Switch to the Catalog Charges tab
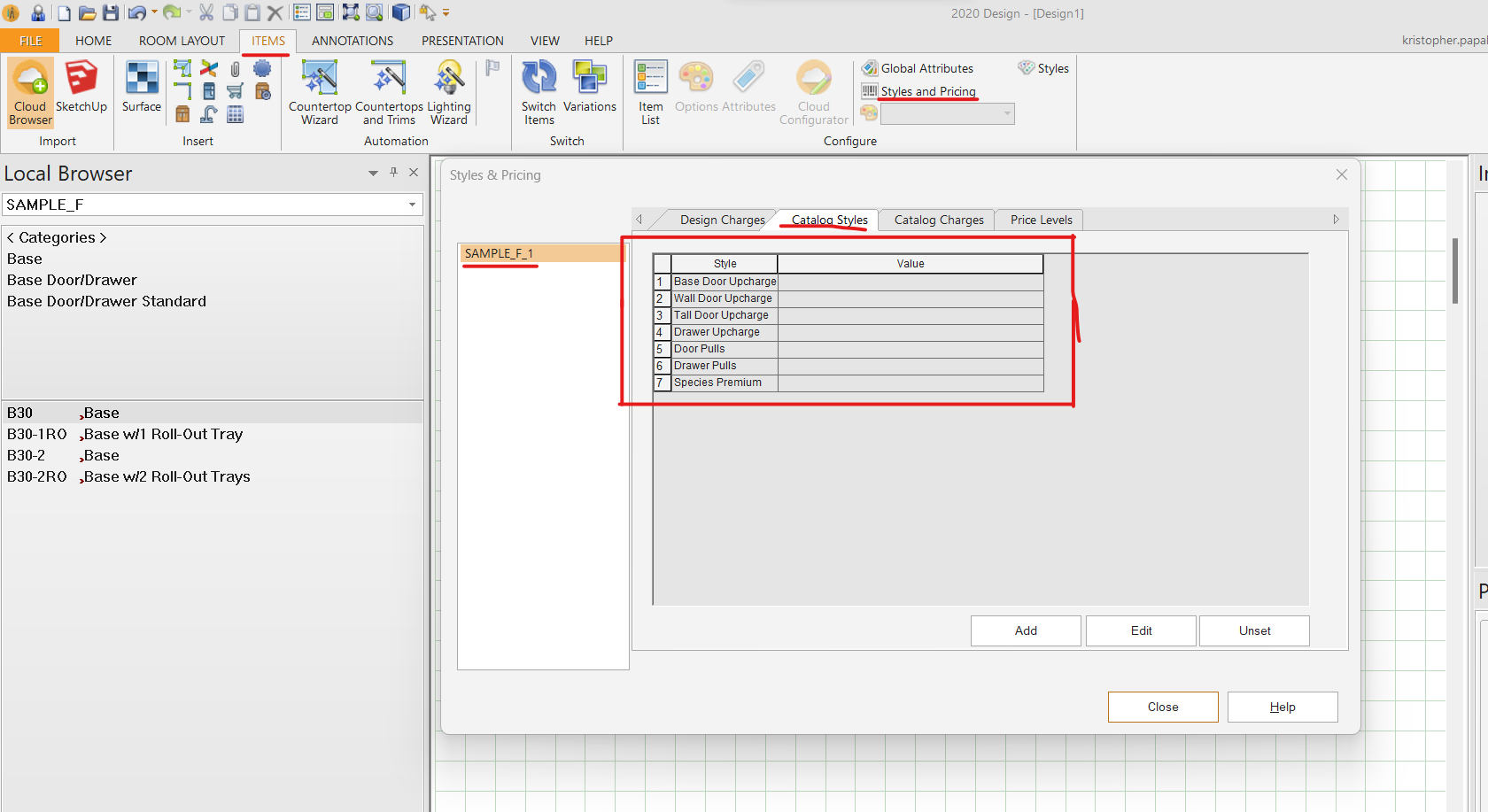The width and height of the screenshot is (1488, 812). point(938,220)
